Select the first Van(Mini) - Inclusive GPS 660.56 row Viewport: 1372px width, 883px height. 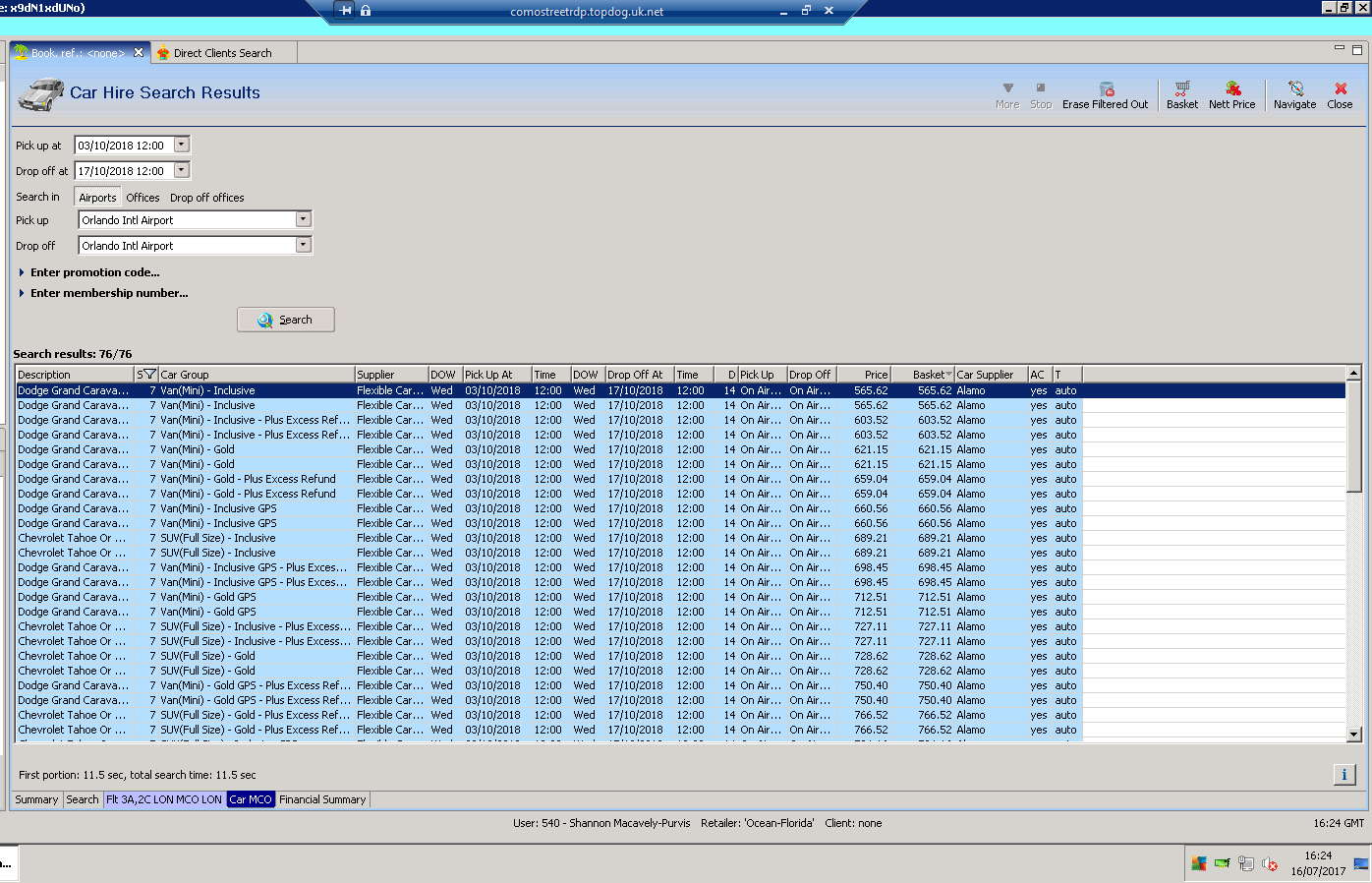[x=548, y=508]
